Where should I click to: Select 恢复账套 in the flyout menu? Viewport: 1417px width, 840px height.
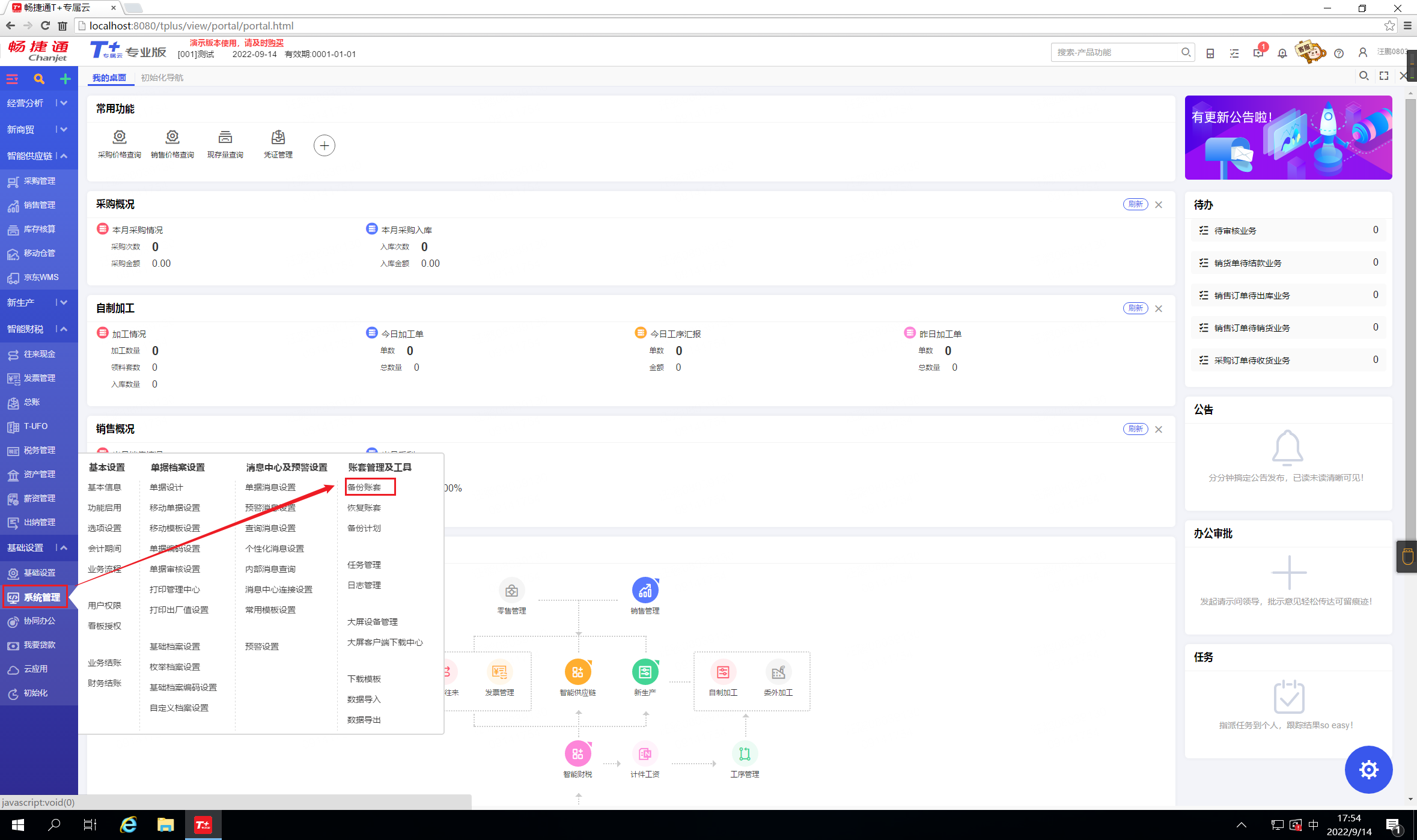[364, 508]
